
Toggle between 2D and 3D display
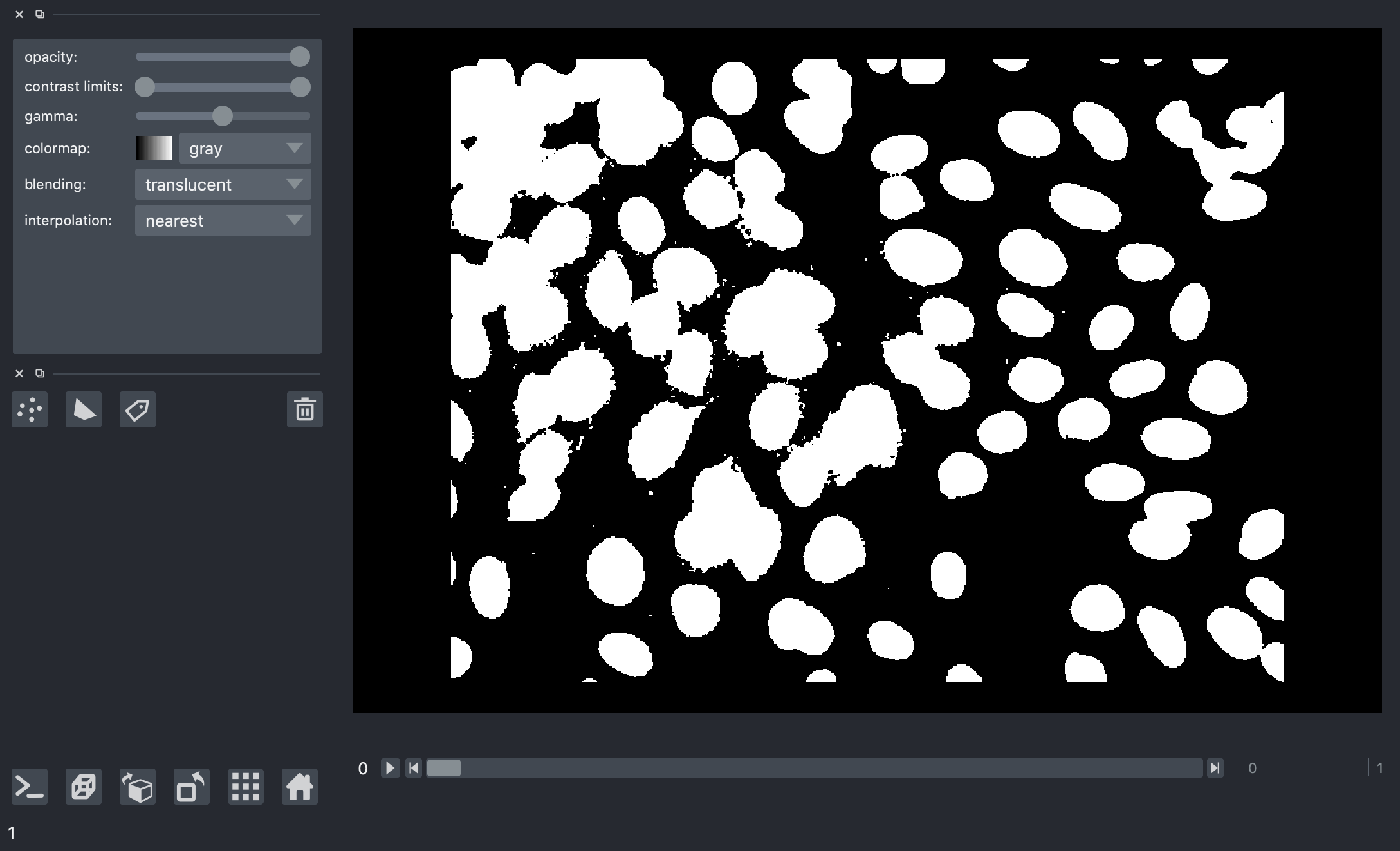coord(84,787)
